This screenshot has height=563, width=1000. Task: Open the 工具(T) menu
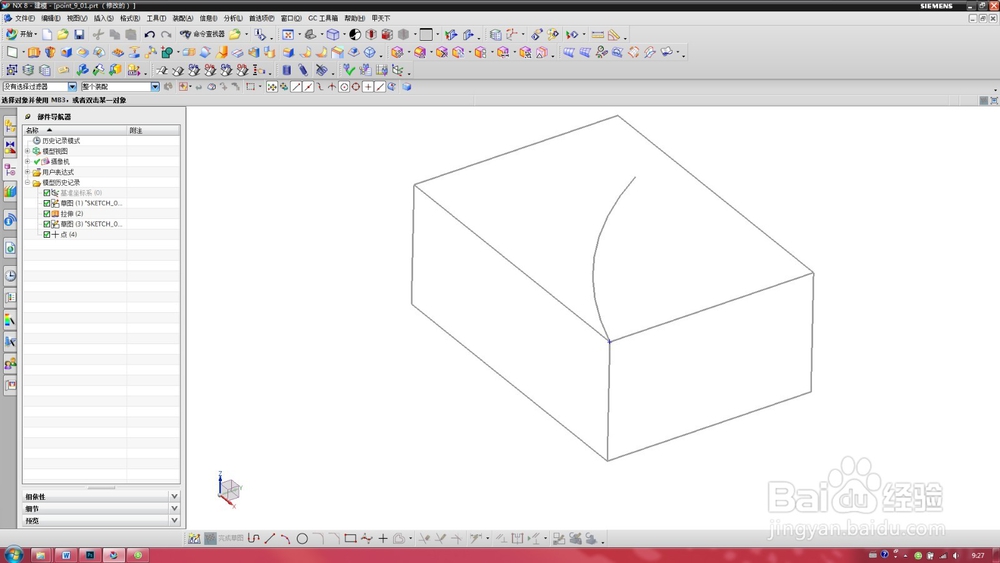tap(156, 18)
